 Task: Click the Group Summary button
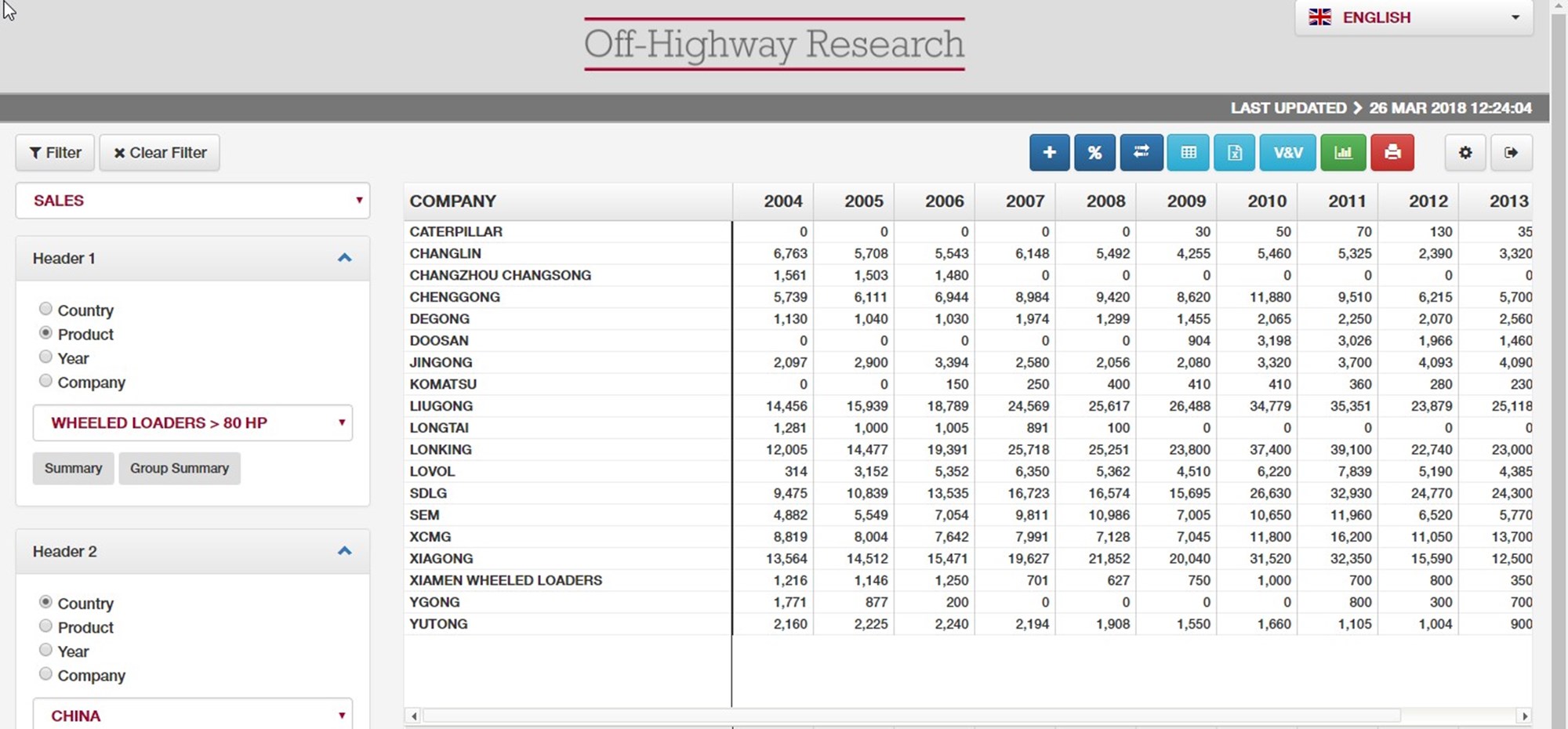pos(180,468)
